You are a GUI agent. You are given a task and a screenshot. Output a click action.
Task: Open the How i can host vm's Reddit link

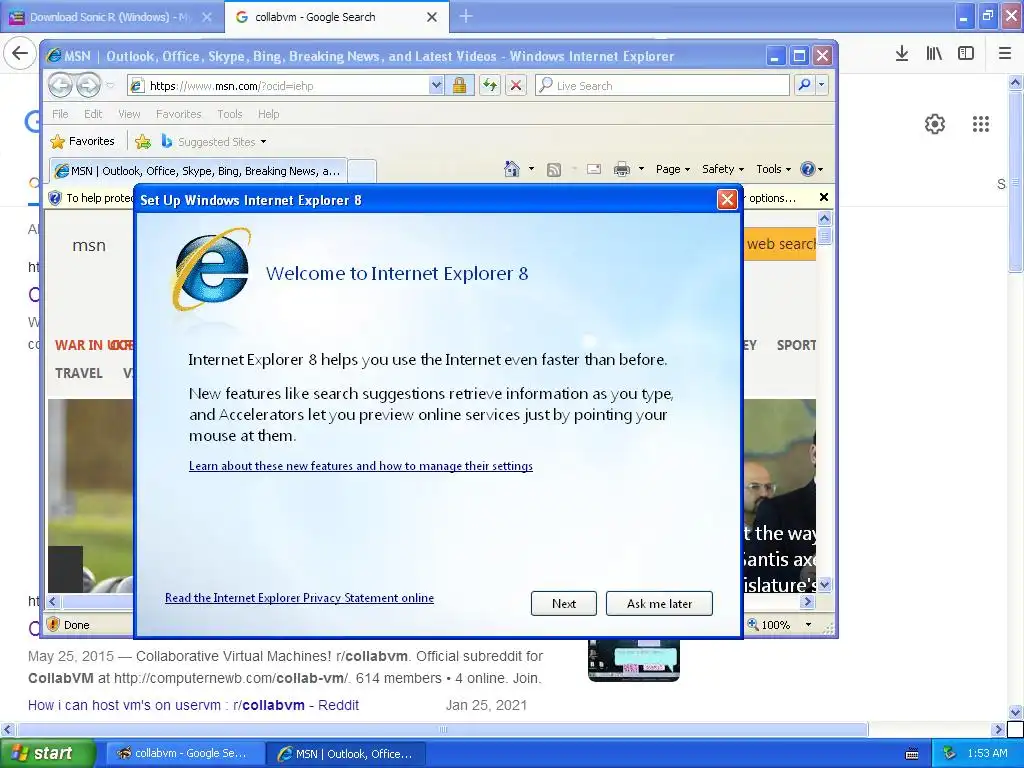[193, 705]
